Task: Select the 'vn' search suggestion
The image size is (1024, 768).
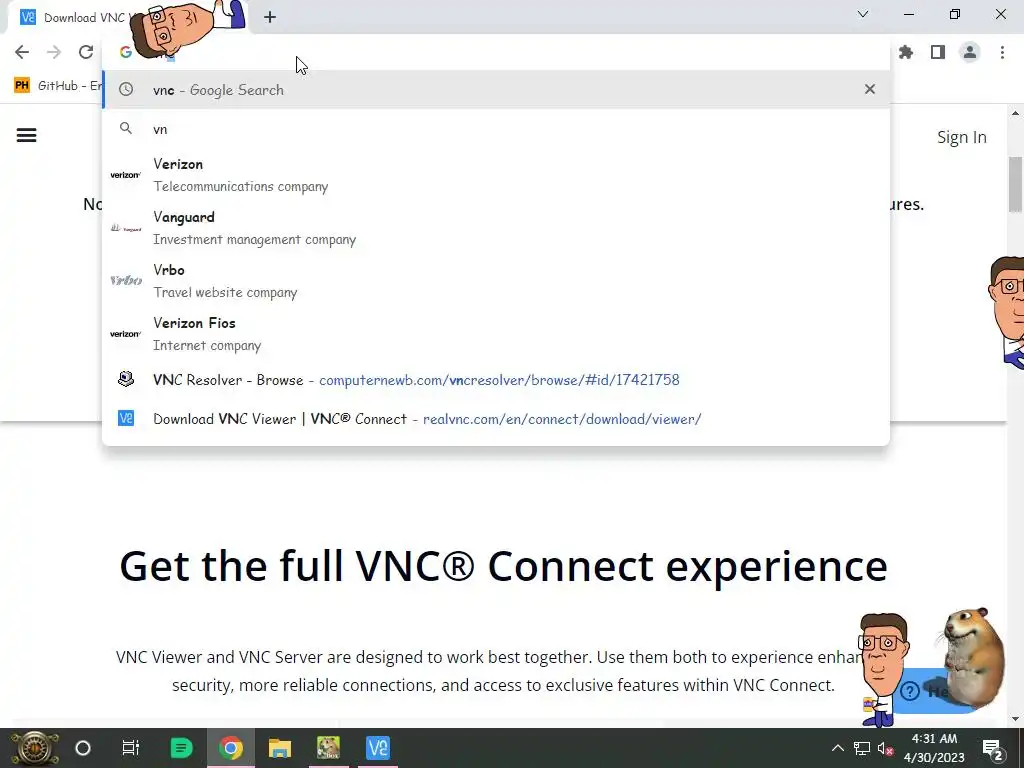Action: 496,129
